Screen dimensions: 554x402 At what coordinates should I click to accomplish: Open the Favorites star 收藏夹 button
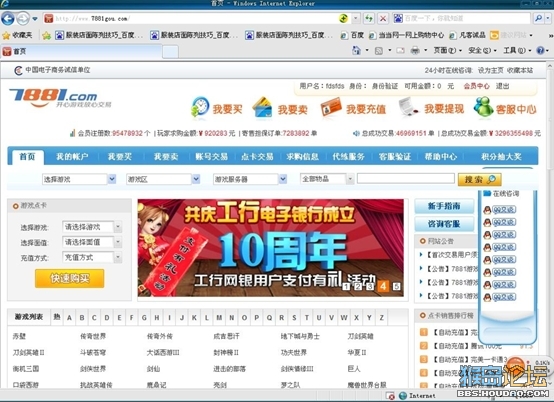click(x=17, y=35)
